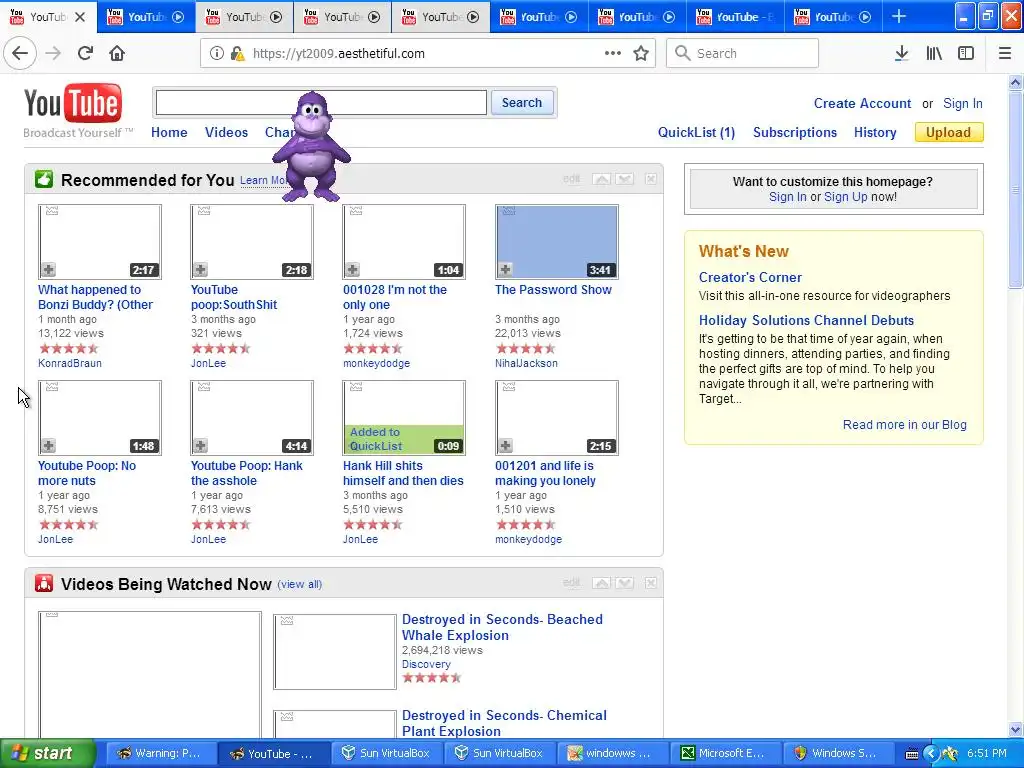Click view all next to Videos Being Watched Now

coord(300,584)
